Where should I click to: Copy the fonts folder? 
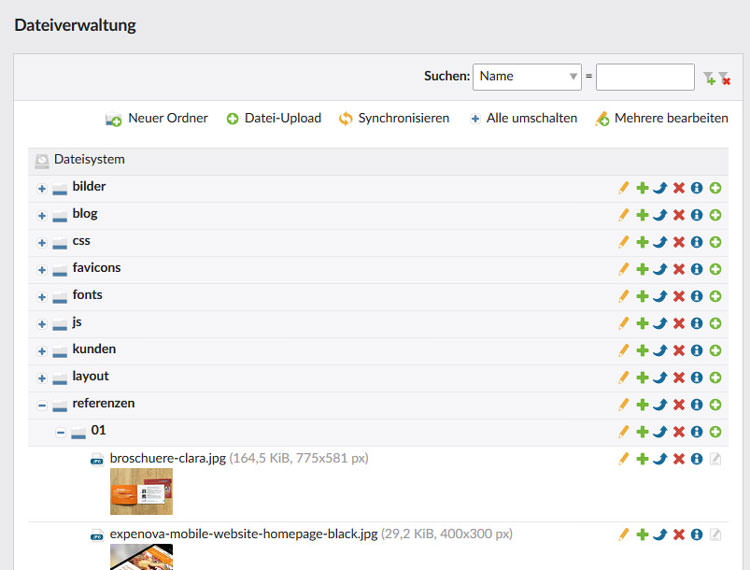click(x=642, y=296)
